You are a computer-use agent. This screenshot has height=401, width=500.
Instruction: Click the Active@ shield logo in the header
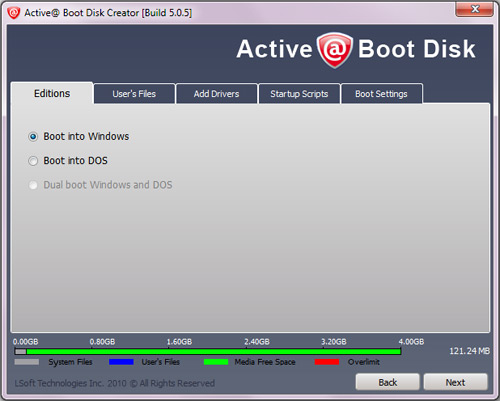click(x=335, y=50)
